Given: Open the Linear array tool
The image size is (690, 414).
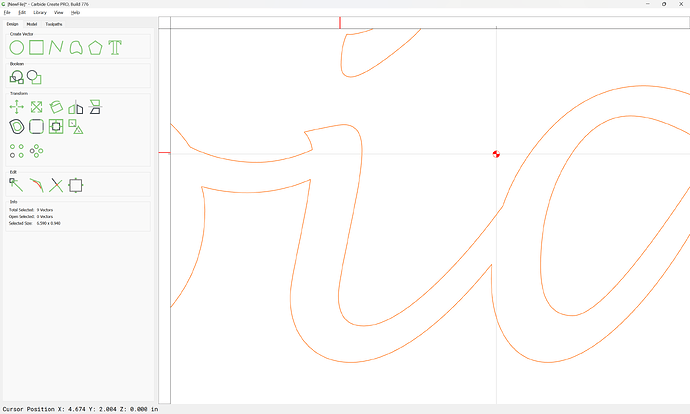Looking at the screenshot, I should pos(17,150).
